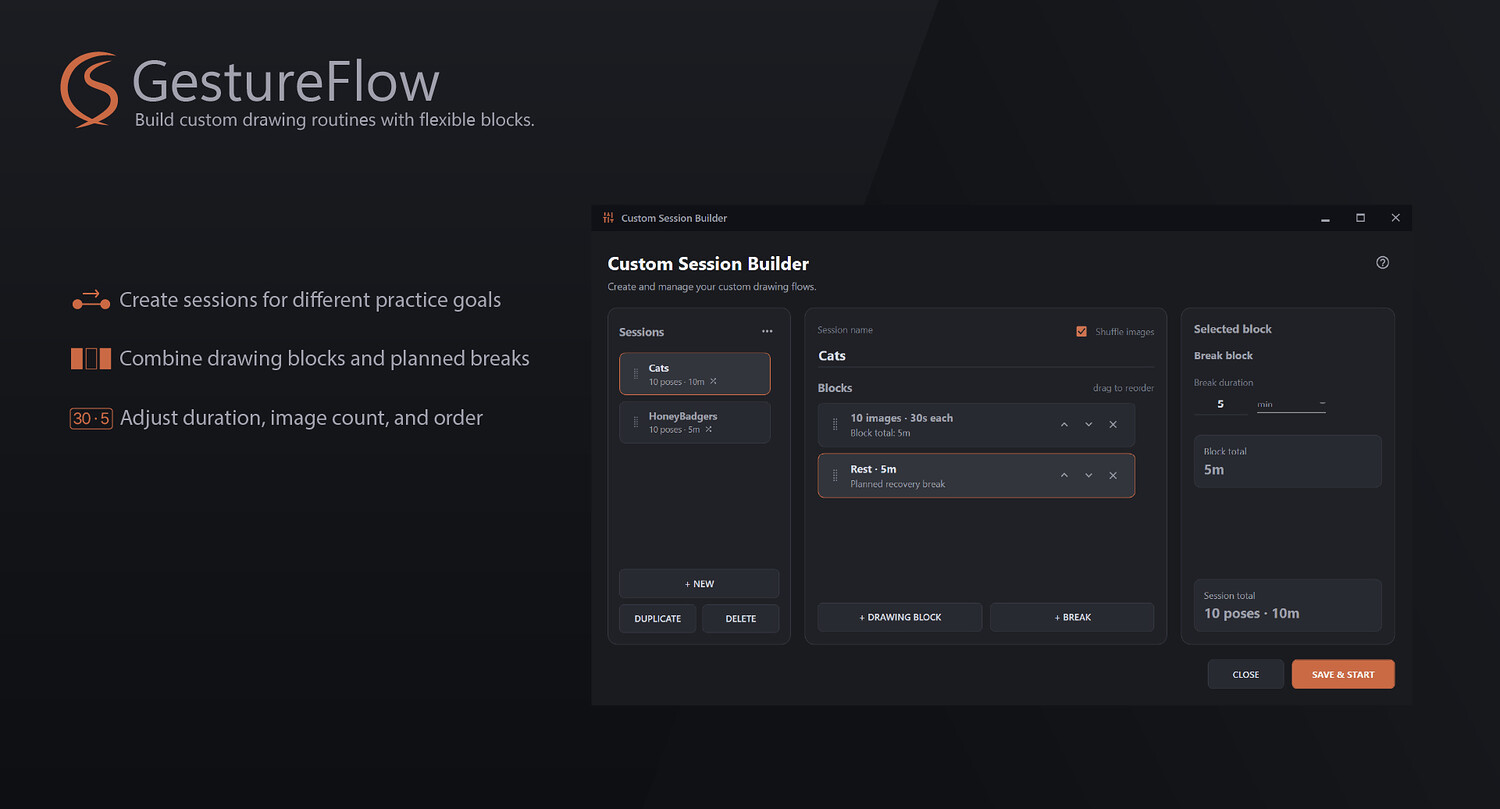This screenshot has height=809, width=1500.
Task: Remove the 10 images drawing block
Action: (x=1113, y=425)
